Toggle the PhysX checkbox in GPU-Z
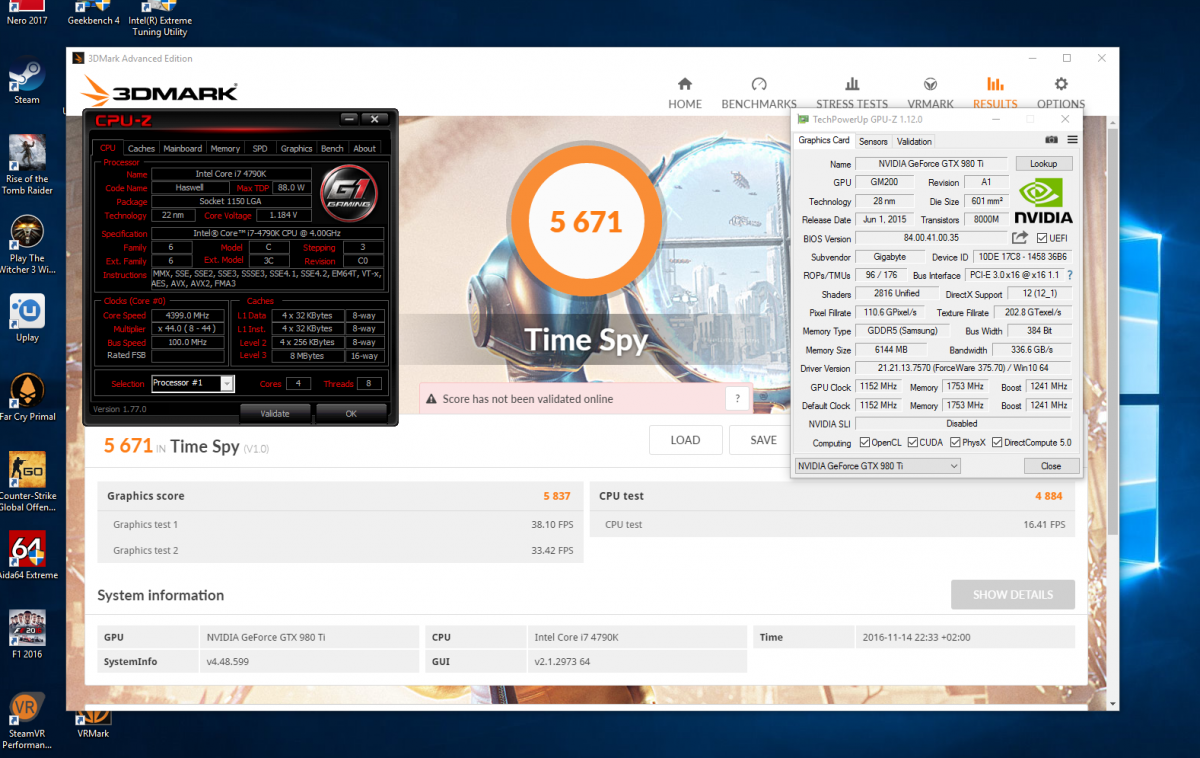This screenshot has width=1200, height=758. pyautogui.click(x=954, y=443)
